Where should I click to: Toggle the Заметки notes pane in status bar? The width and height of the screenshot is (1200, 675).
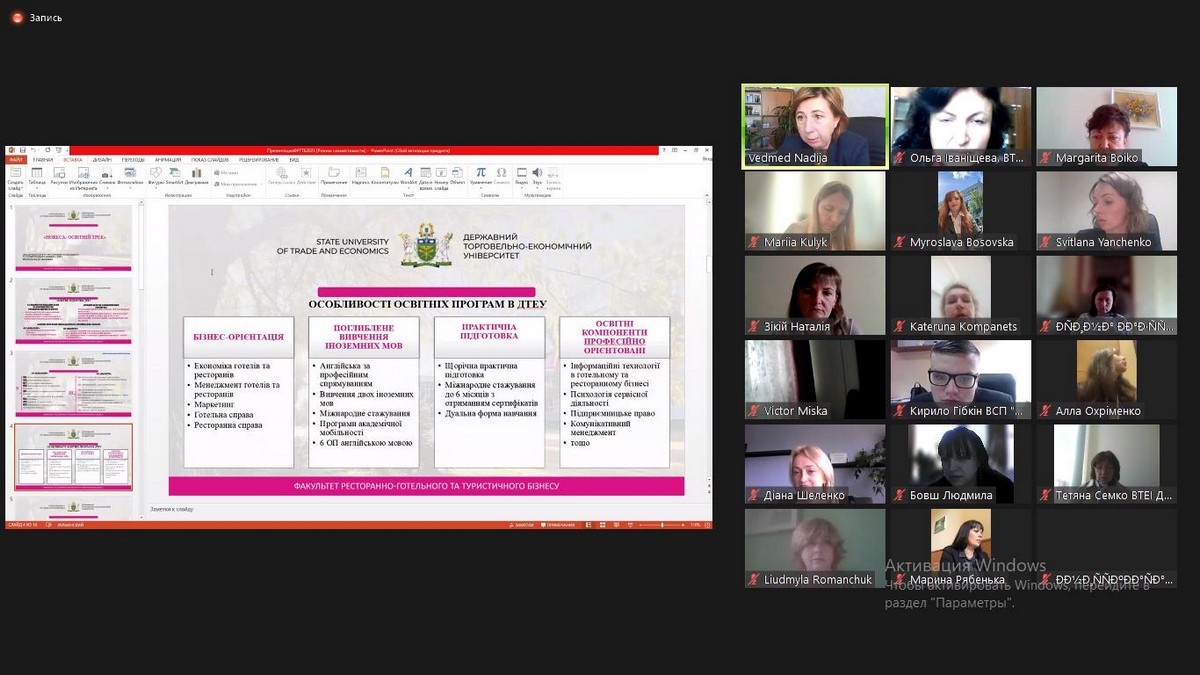pos(523,524)
